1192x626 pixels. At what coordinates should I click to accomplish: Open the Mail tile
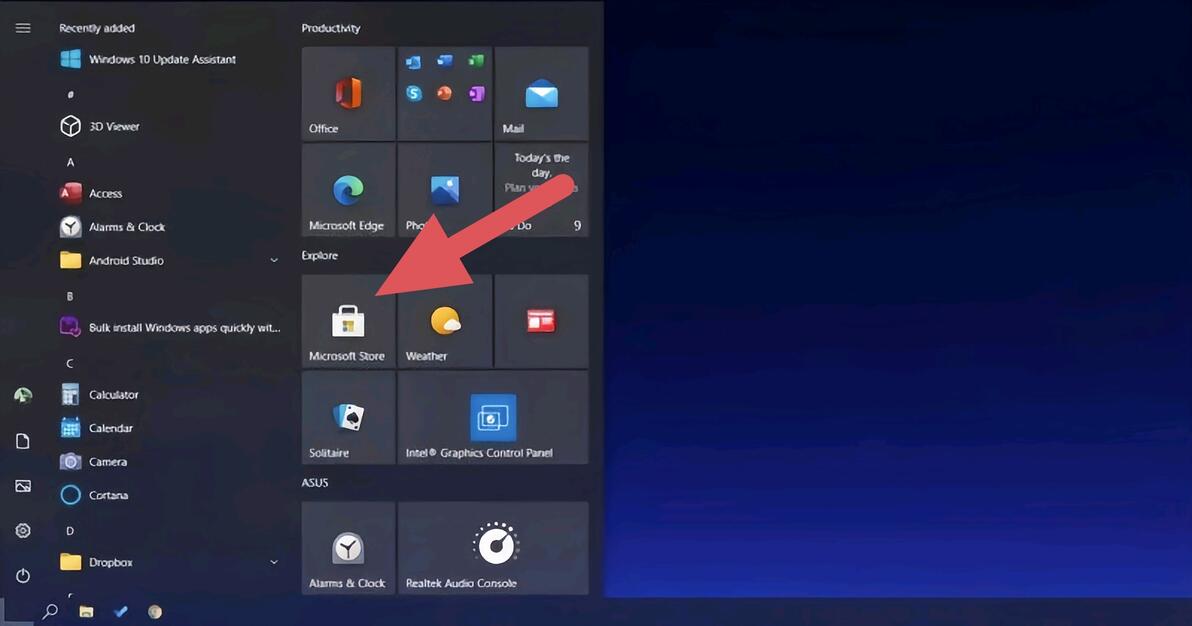[541, 94]
